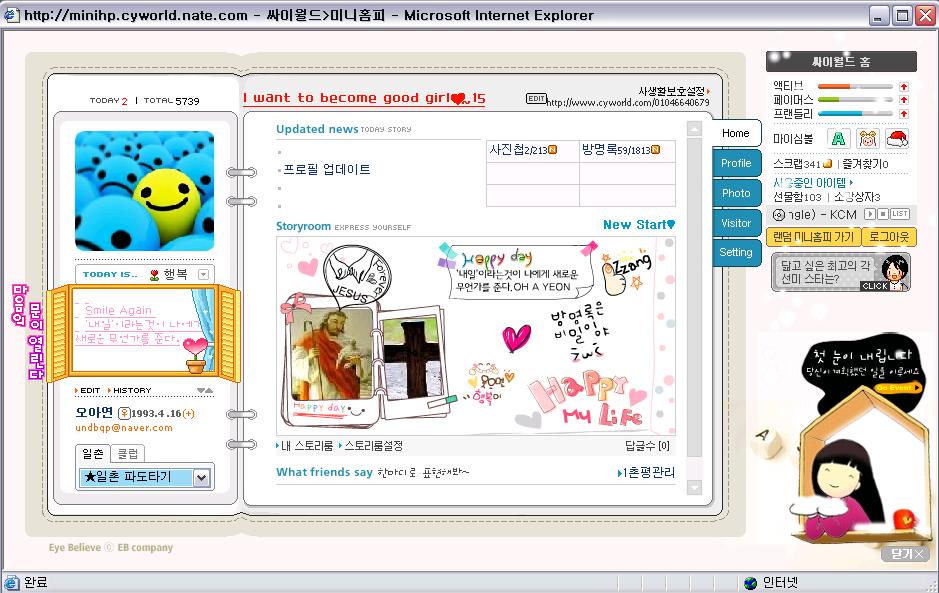Click the email undbqp@naver.com
Image resolution: width=939 pixels, height=593 pixels.
(x=124, y=428)
